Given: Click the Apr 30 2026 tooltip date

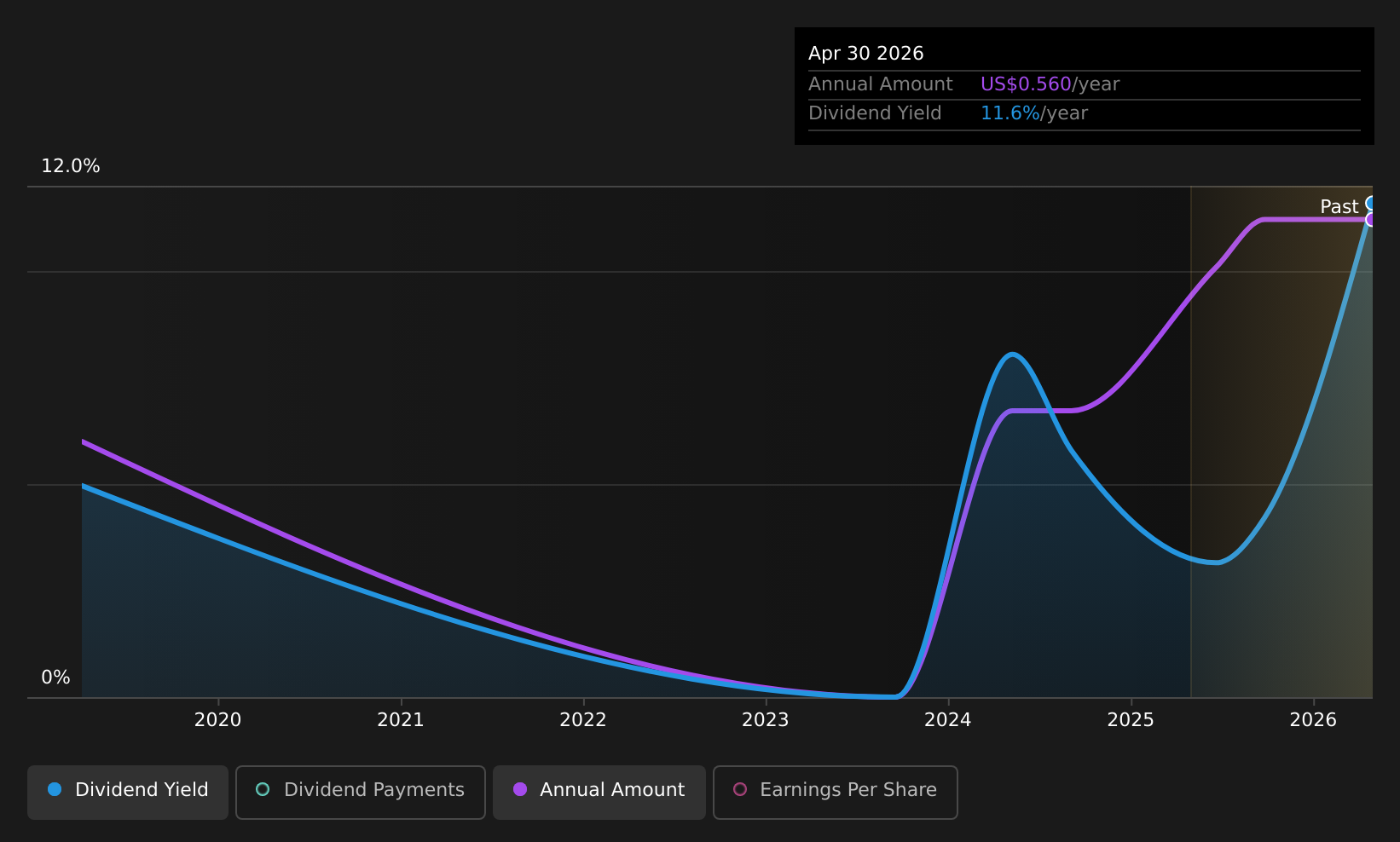Looking at the screenshot, I should pyautogui.click(x=866, y=54).
